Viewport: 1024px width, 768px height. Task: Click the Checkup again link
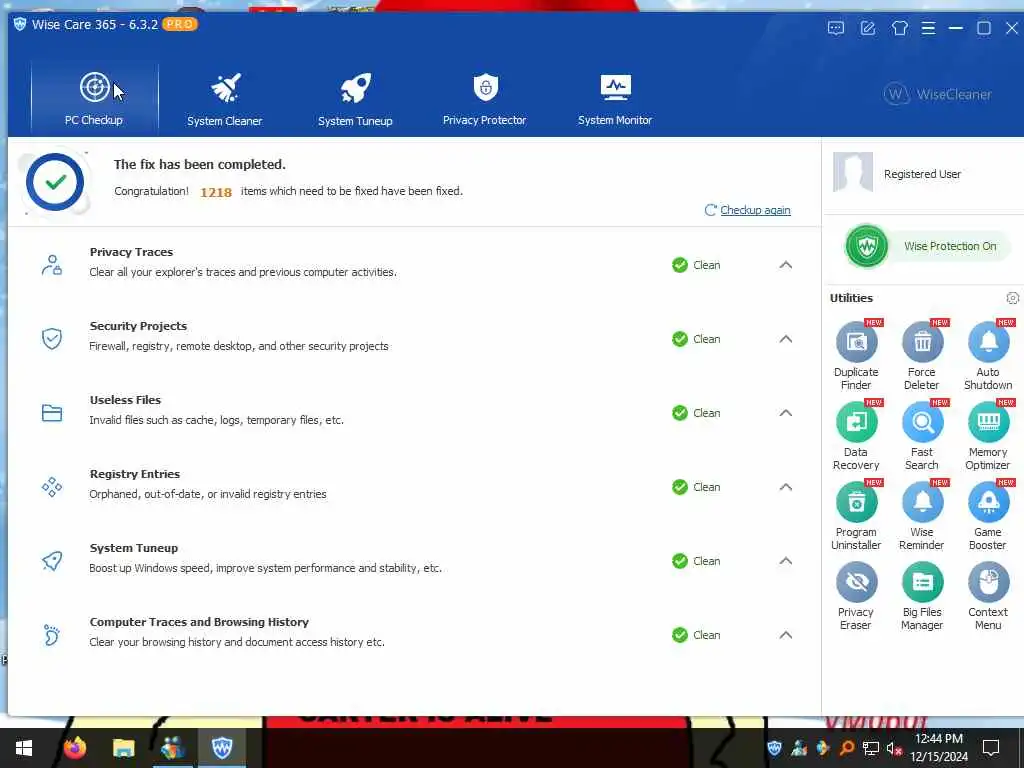coord(755,210)
